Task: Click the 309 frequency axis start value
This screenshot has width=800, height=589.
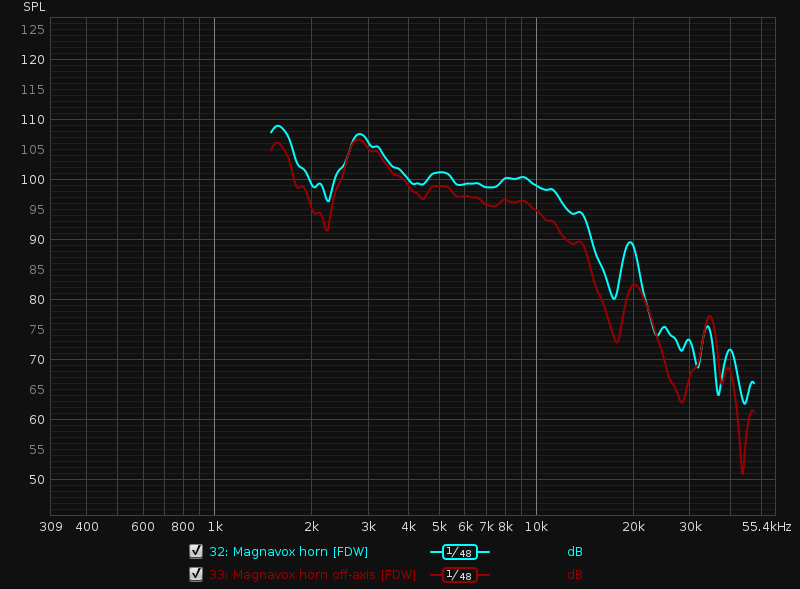Action: (x=51, y=527)
